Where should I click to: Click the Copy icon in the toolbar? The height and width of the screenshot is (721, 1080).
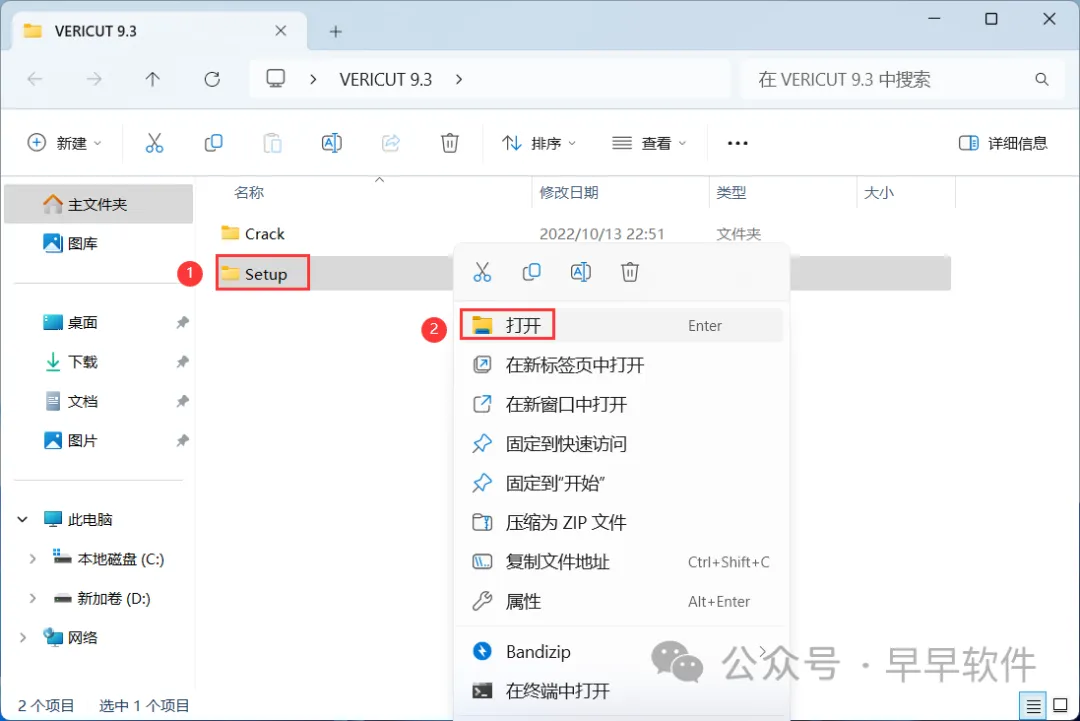(x=214, y=143)
